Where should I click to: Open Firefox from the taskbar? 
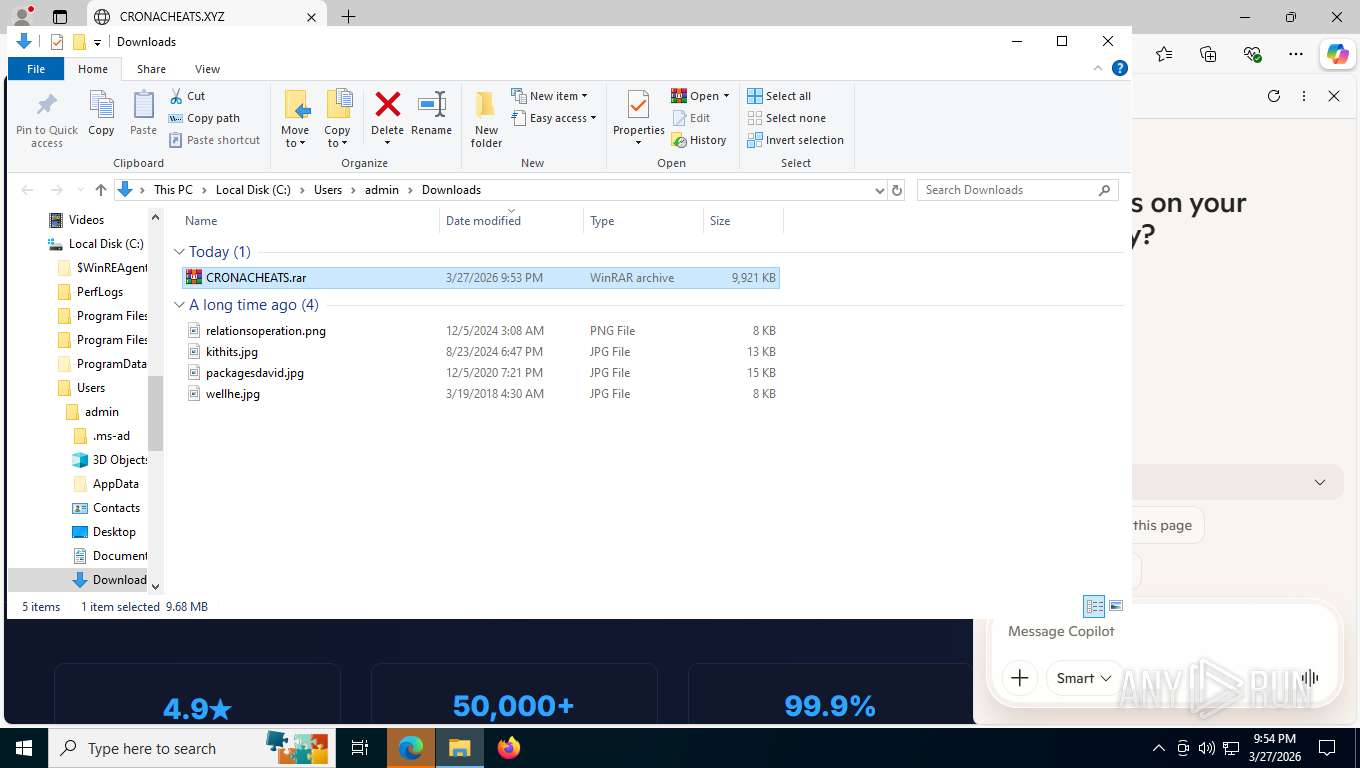(x=509, y=748)
